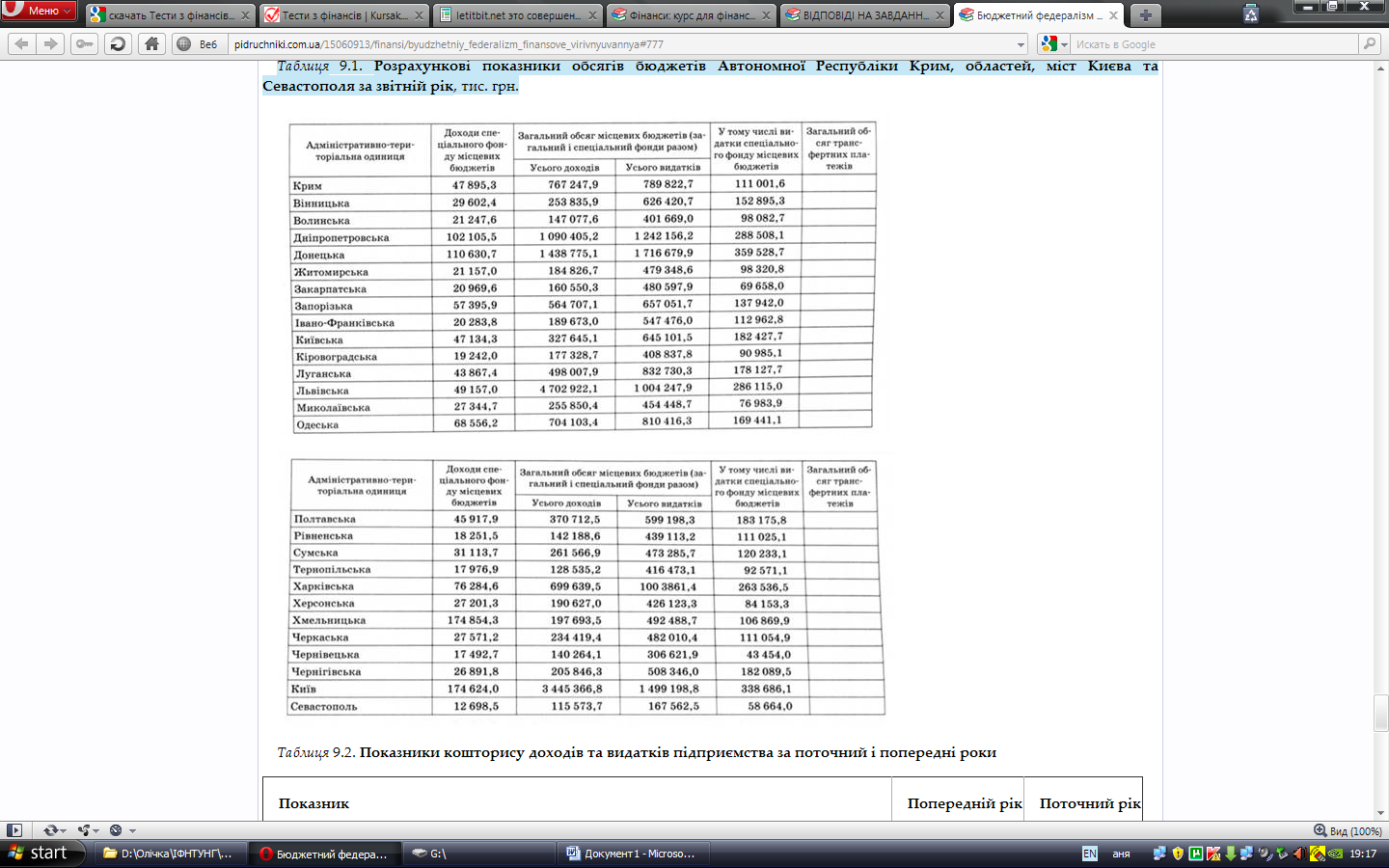Click the green download arrow tray icon
Screen dimensions: 1389x868
[x=1231, y=854]
